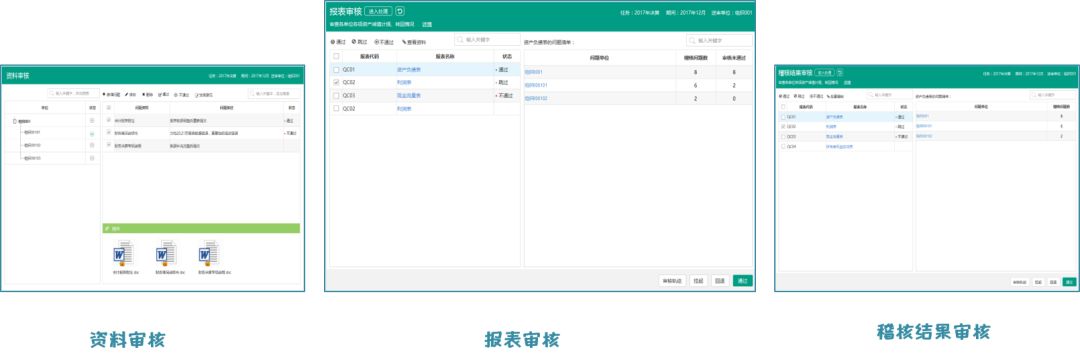Screen dimensions: 1080x362
Task: Click the green 通过 button in 报表审核 footer
Action: (742, 281)
